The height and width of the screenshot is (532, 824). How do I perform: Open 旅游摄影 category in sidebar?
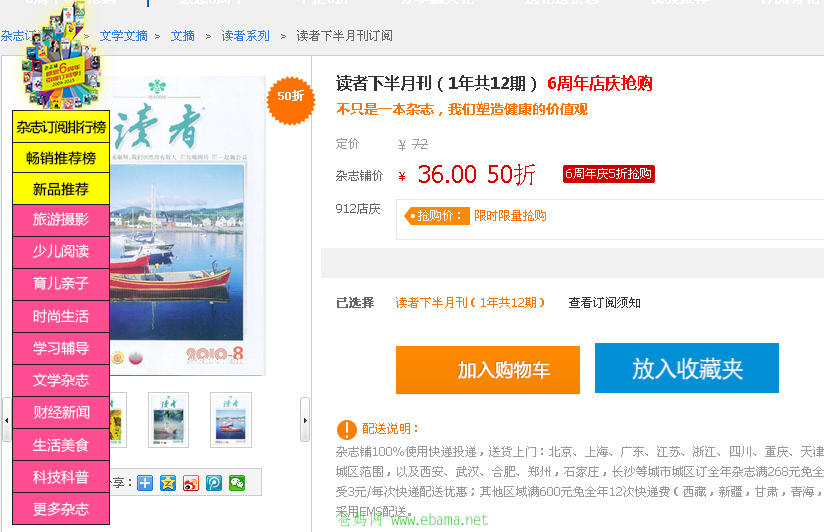click(61, 220)
